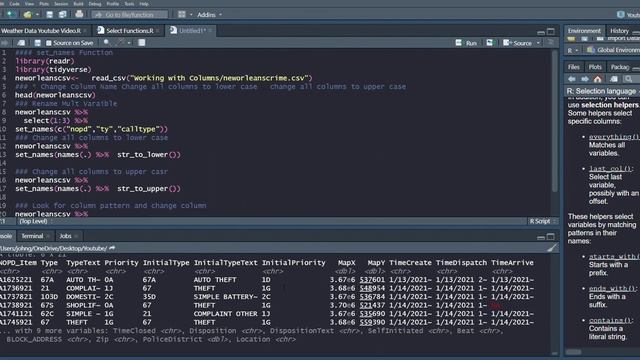Expand the Source button dropdown arrow
This screenshot has width=640, height=360.
point(538,43)
